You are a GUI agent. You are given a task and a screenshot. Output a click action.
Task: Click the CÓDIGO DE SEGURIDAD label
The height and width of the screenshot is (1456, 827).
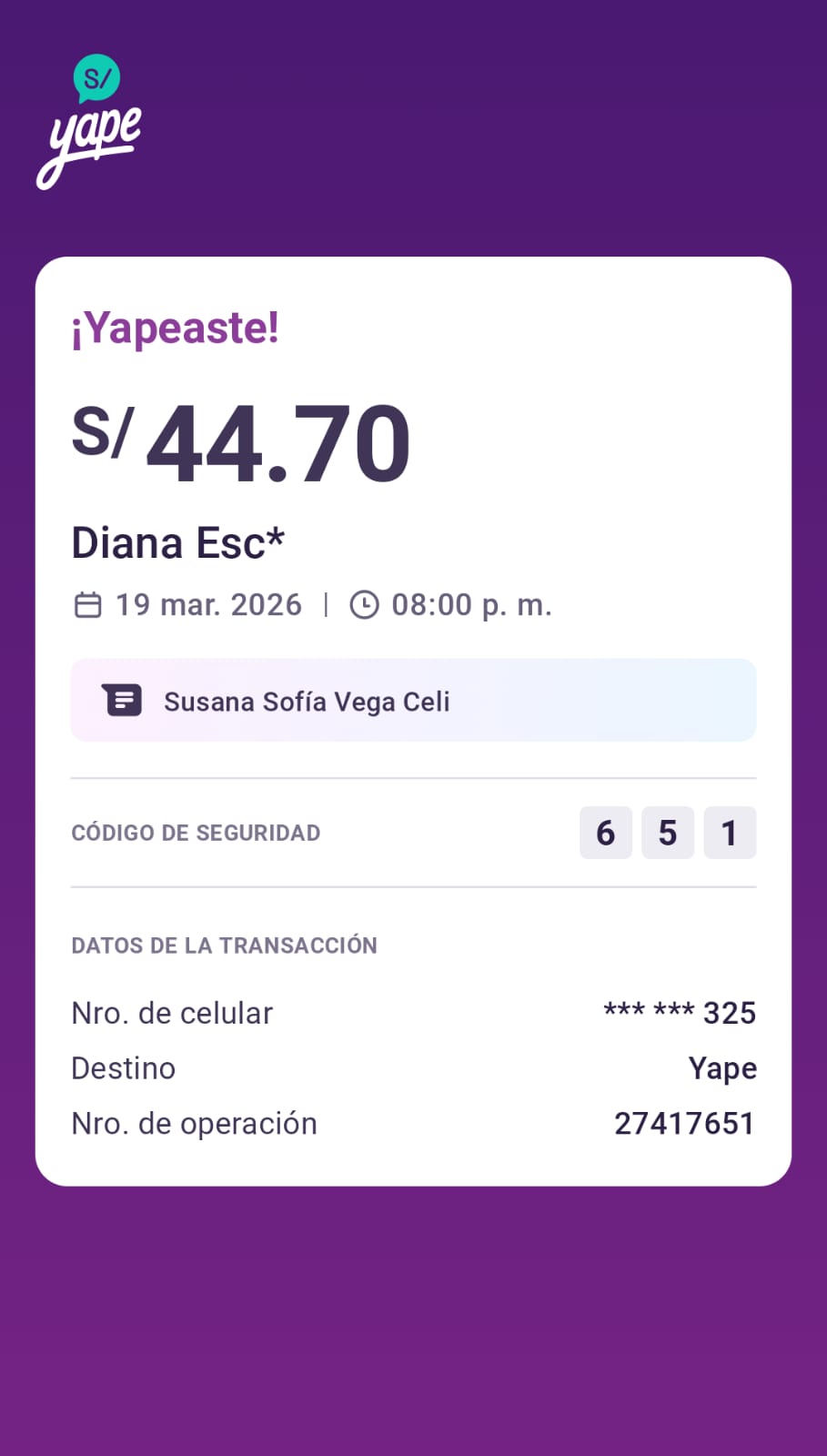[196, 833]
